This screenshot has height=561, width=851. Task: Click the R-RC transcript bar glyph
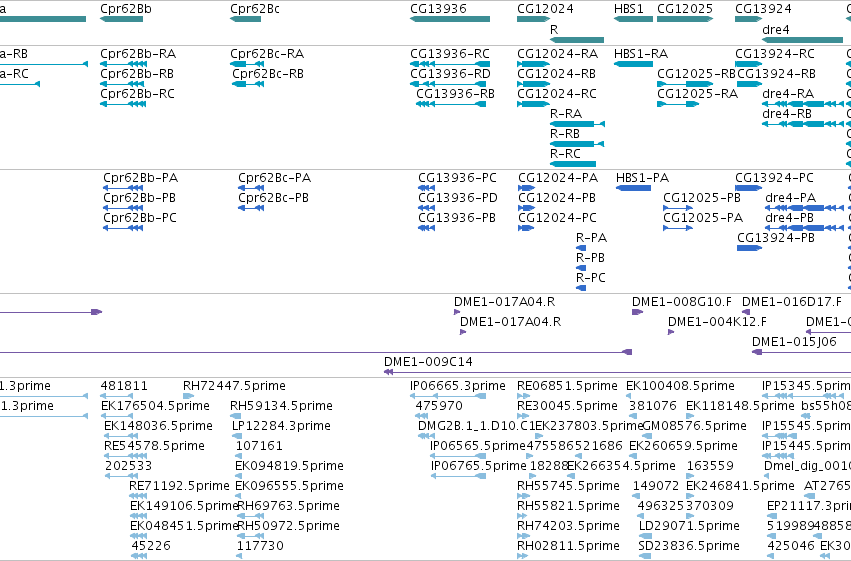(x=573, y=164)
